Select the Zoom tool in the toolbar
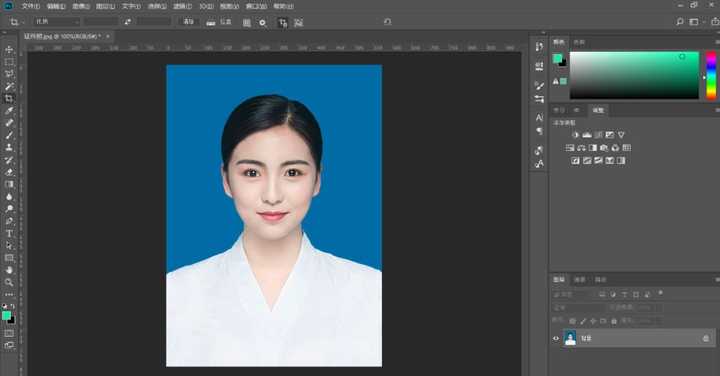 coord(9,282)
